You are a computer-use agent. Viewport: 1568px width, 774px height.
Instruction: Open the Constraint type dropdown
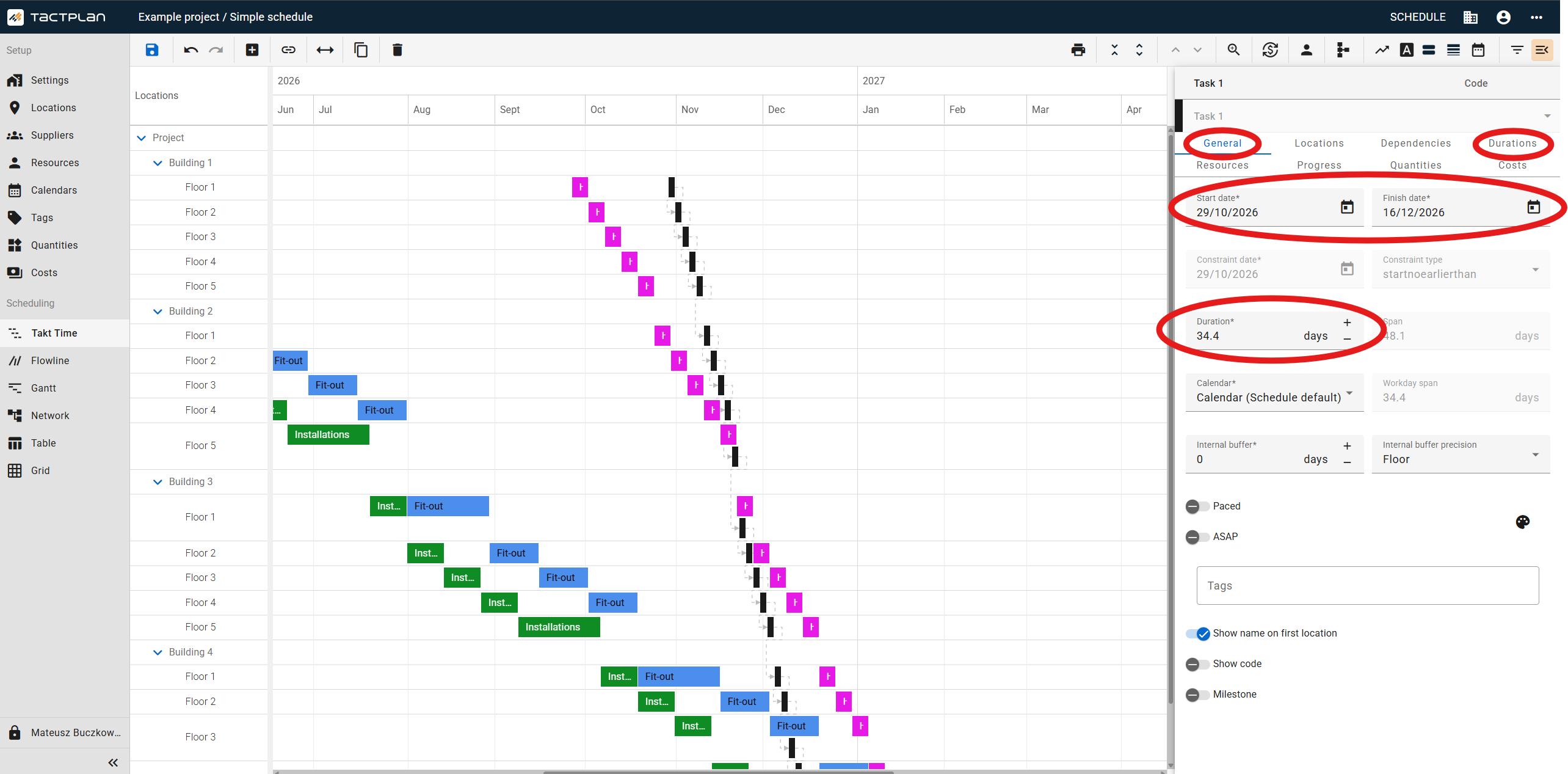point(1461,268)
